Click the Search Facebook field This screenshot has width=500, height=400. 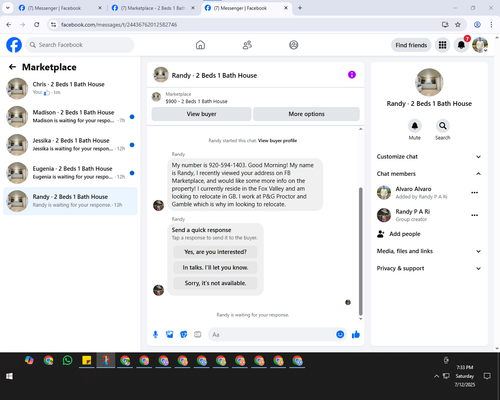click(x=80, y=45)
